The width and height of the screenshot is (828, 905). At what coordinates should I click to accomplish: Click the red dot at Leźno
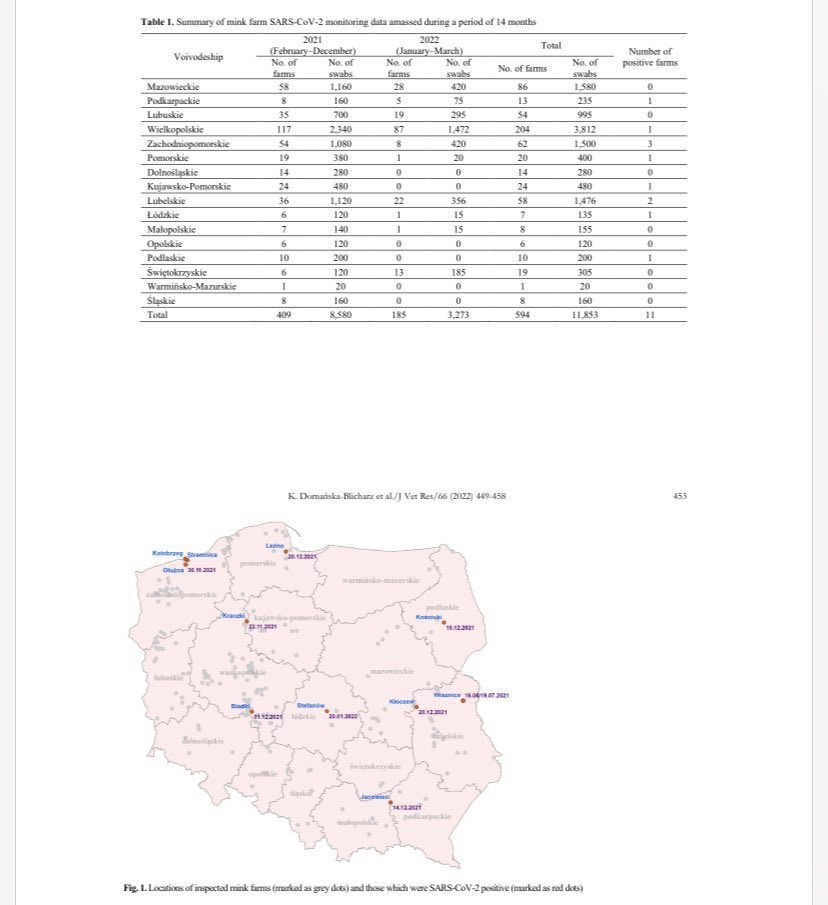[285, 552]
